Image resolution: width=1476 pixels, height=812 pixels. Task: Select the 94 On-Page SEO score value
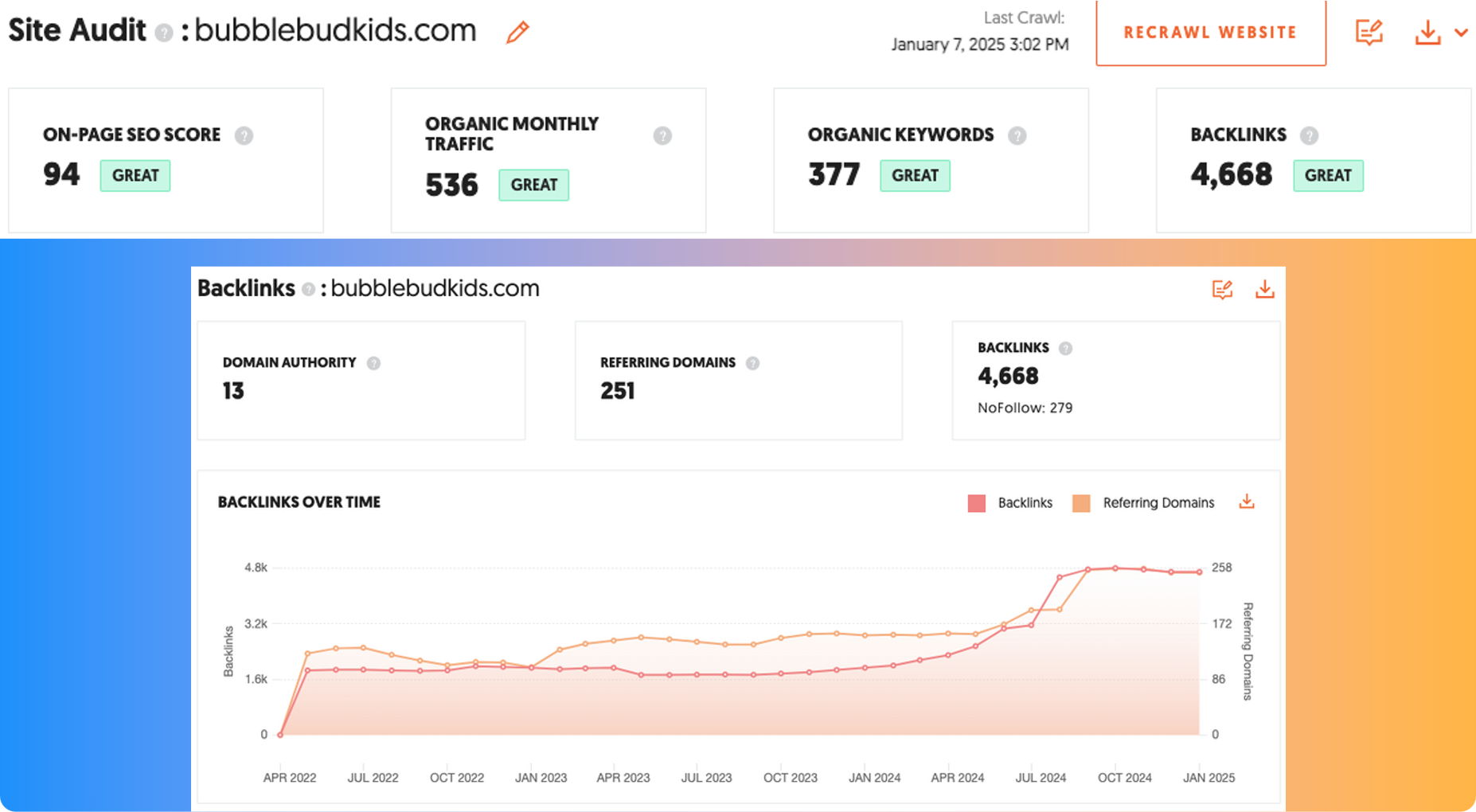pos(61,174)
